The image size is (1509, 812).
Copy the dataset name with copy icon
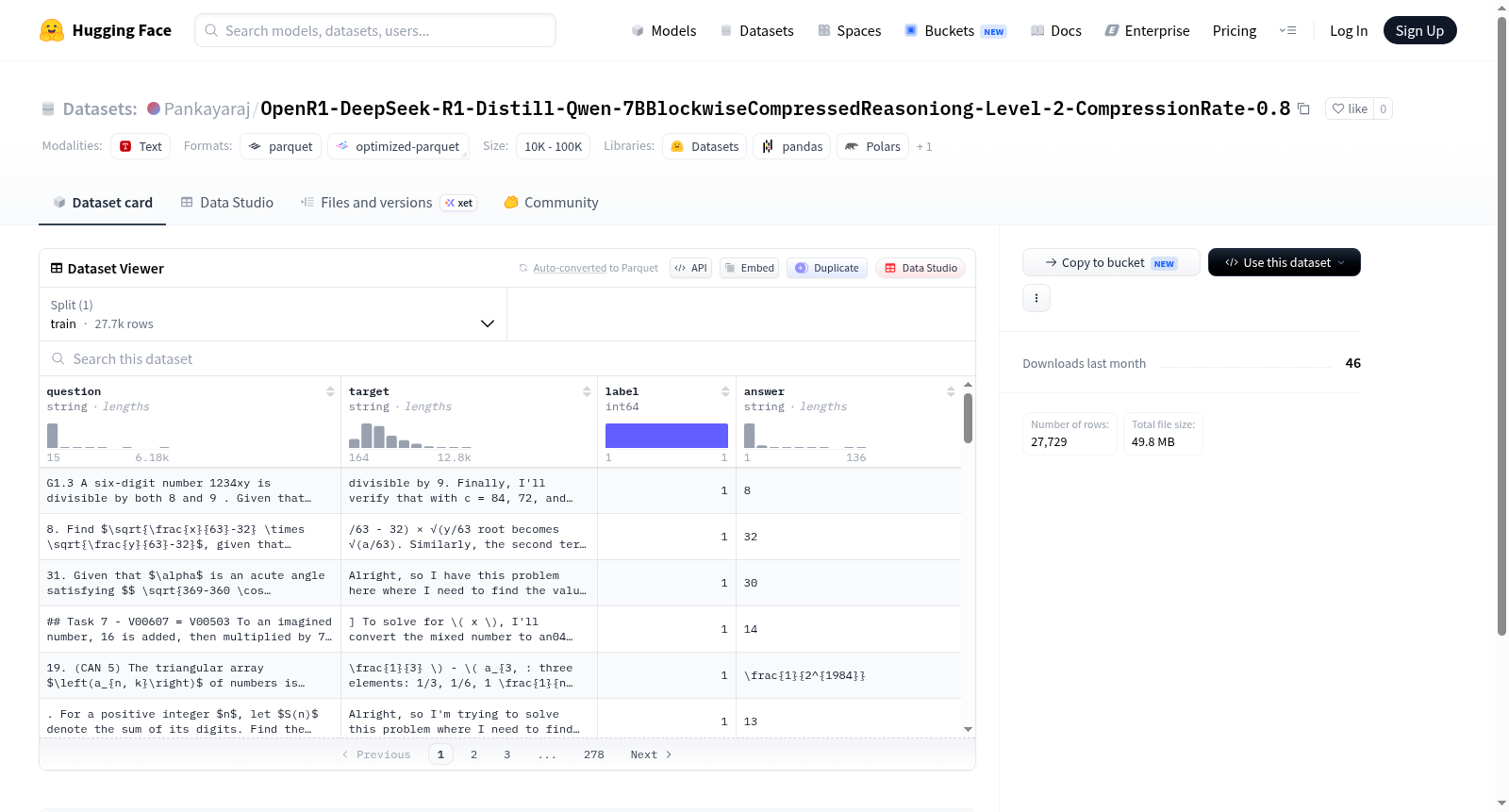(x=1303, y=108)
